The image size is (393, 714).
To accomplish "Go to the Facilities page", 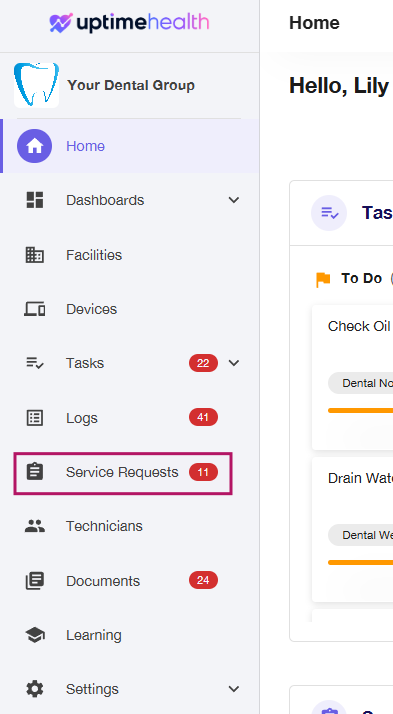I will pos(130,255).
